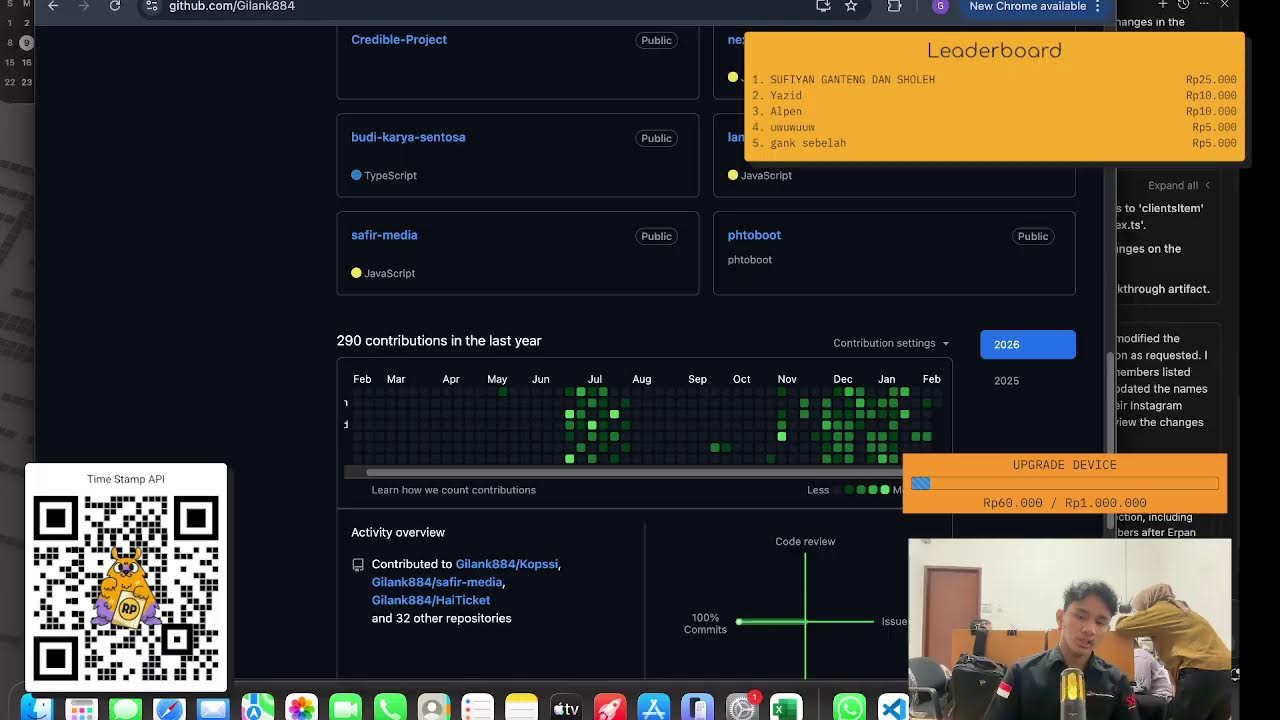Click 'and 32 other repositories' text

[x=441, y=618]
